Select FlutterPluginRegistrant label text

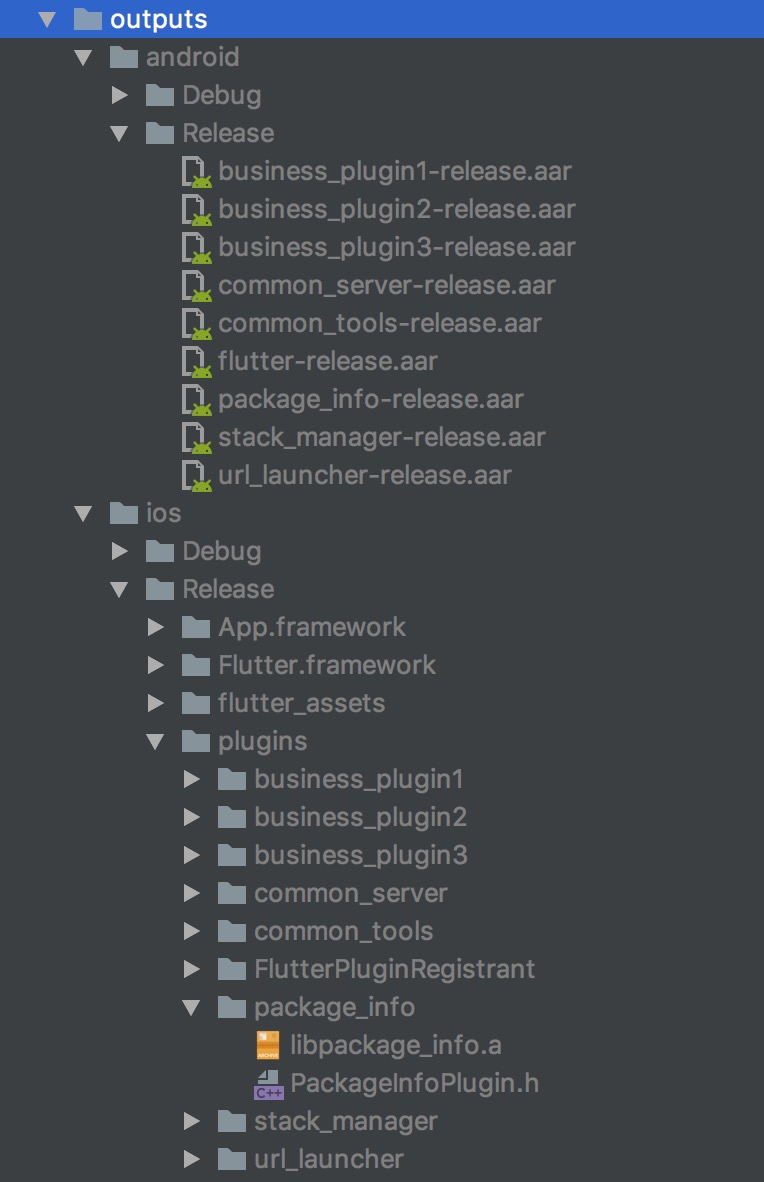point(394,969)
